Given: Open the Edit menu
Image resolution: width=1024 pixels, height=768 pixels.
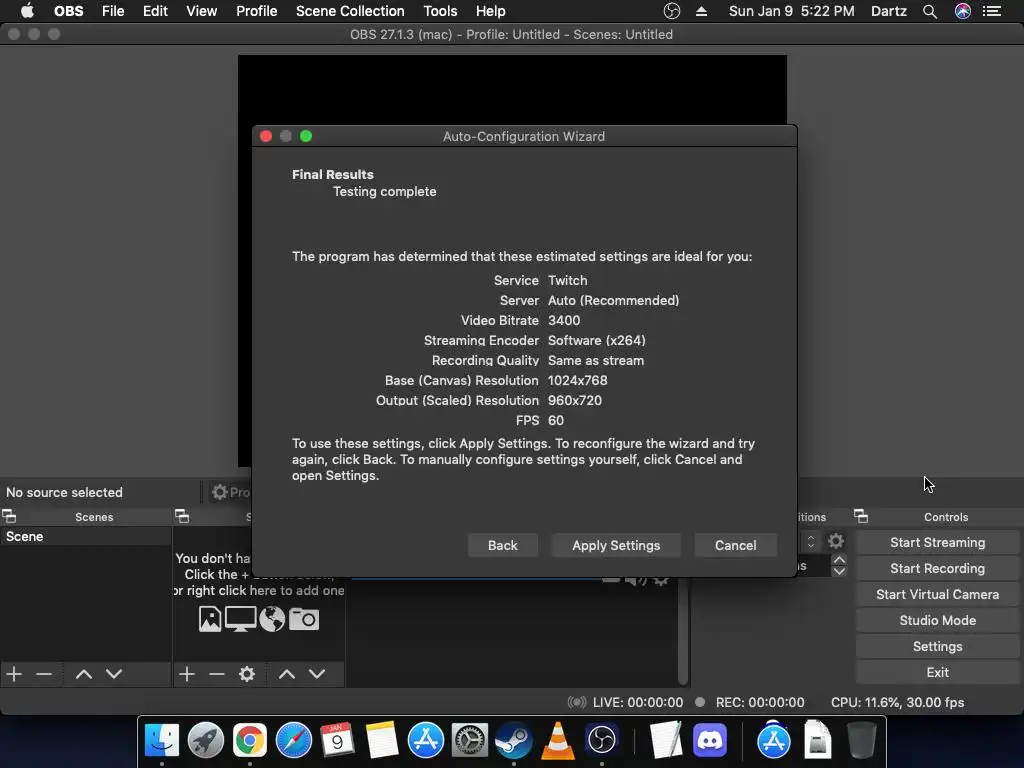Looking at the screenshot, I should coord(155,11).
